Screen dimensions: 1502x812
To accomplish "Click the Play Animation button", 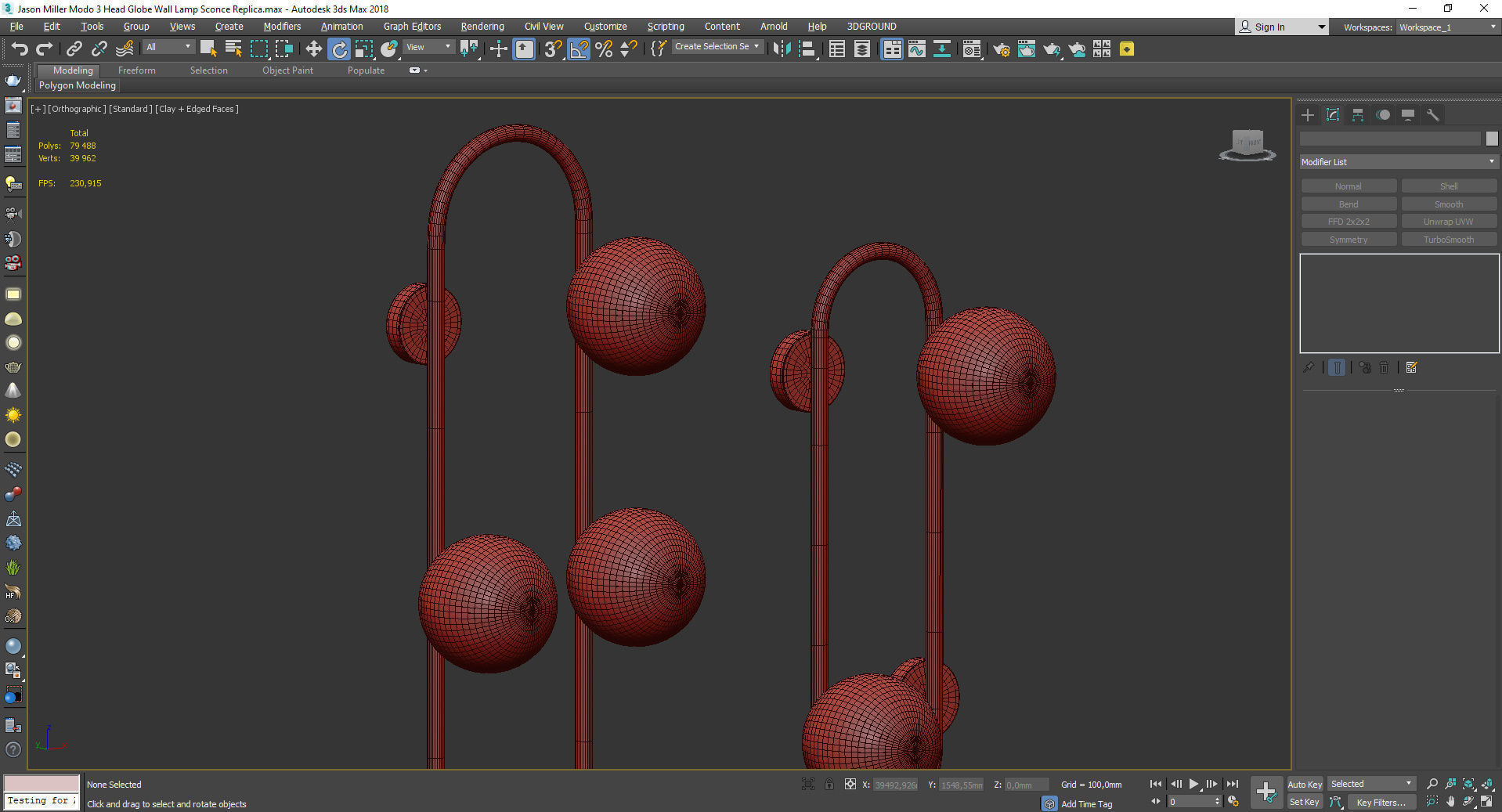I will click(x=1193, y=784).
